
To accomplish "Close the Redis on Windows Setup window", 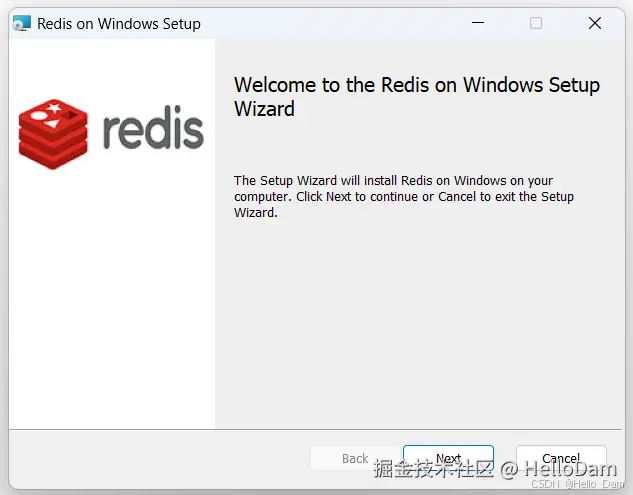I will click(595, 23).
